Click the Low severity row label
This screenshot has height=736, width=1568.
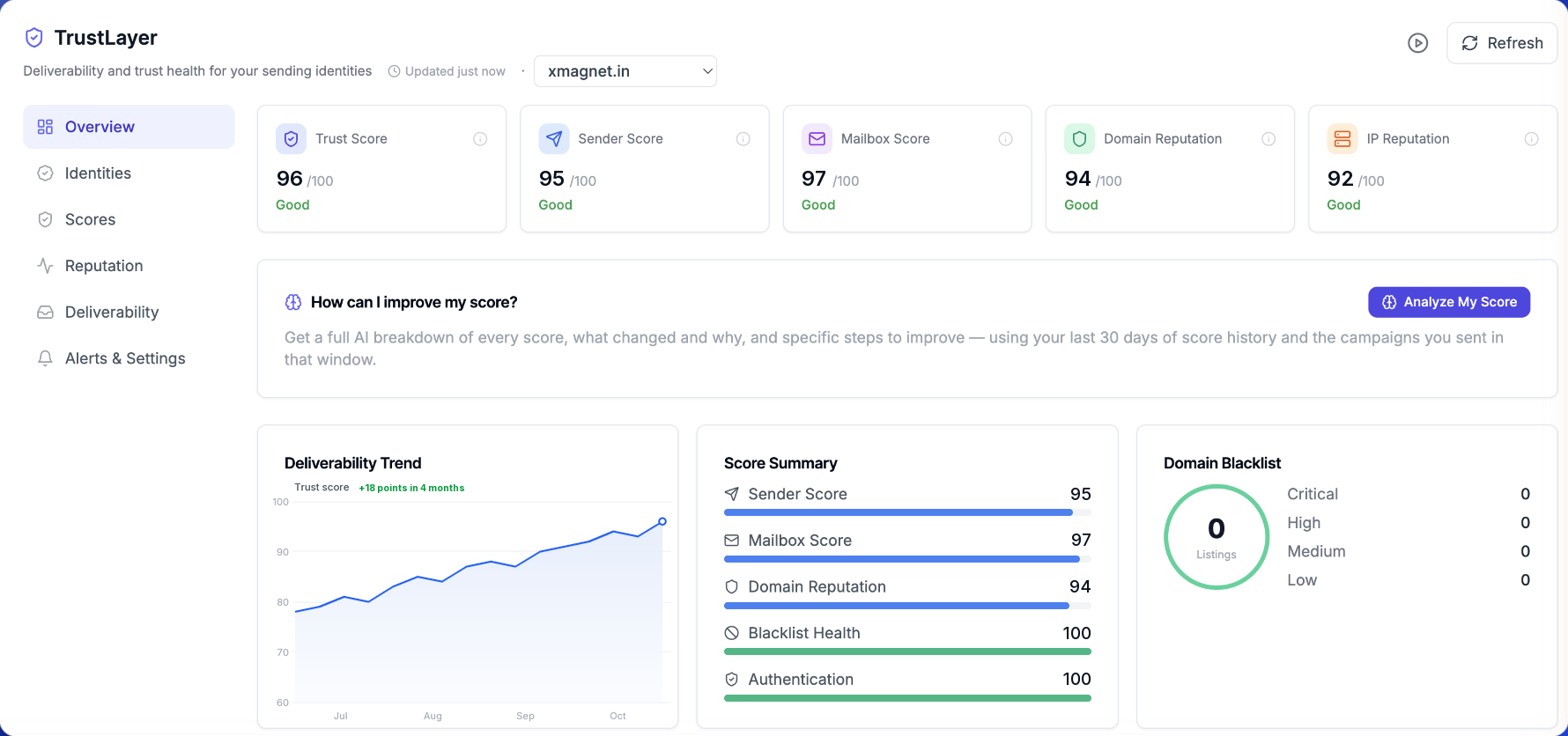tap(1302, 580)
